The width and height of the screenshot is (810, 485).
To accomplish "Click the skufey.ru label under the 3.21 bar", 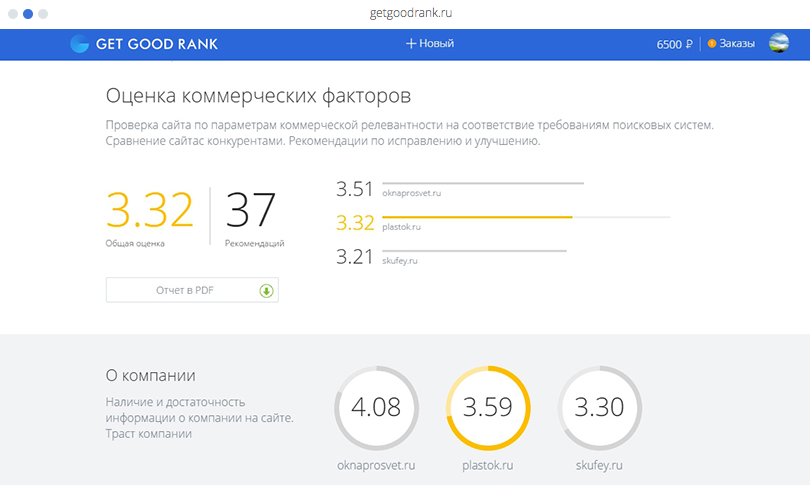I will (x=400, y=261).
